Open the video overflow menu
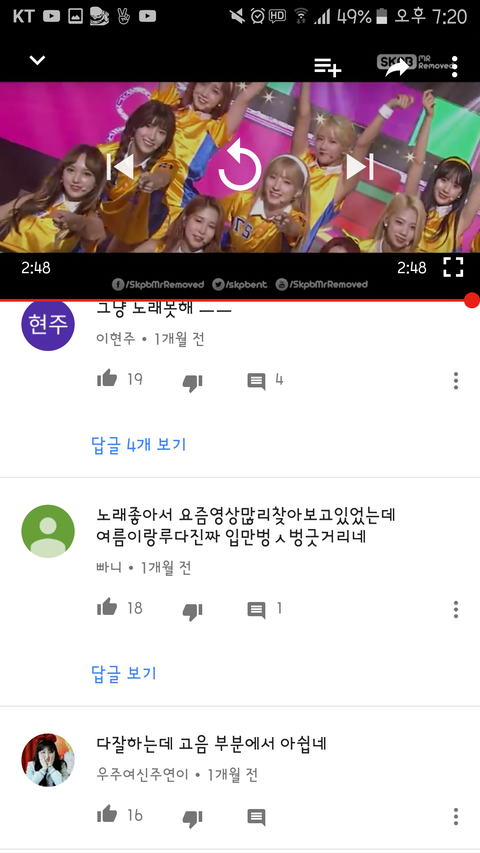480x853 pixels. 454,67
